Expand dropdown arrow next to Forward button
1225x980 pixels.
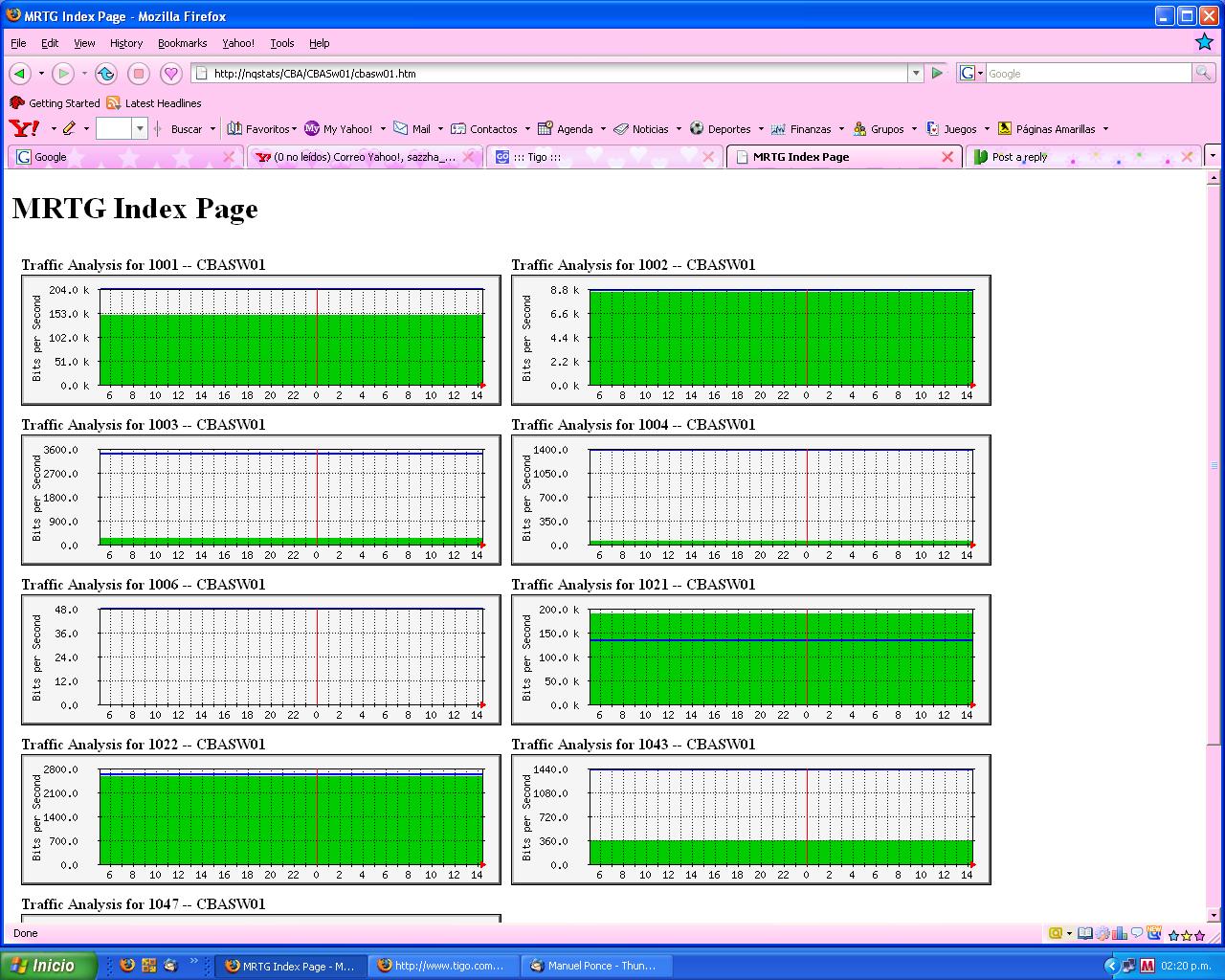84,74
